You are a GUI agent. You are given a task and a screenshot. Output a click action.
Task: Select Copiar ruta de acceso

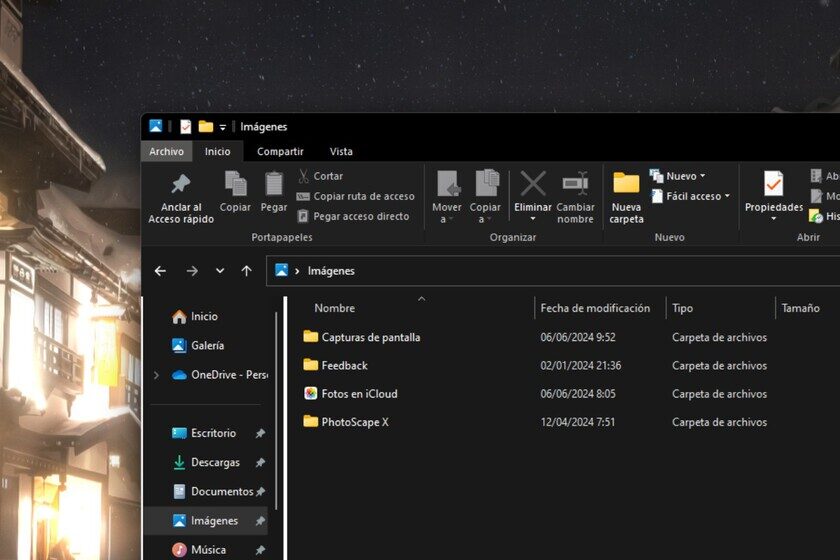(356, 196)
